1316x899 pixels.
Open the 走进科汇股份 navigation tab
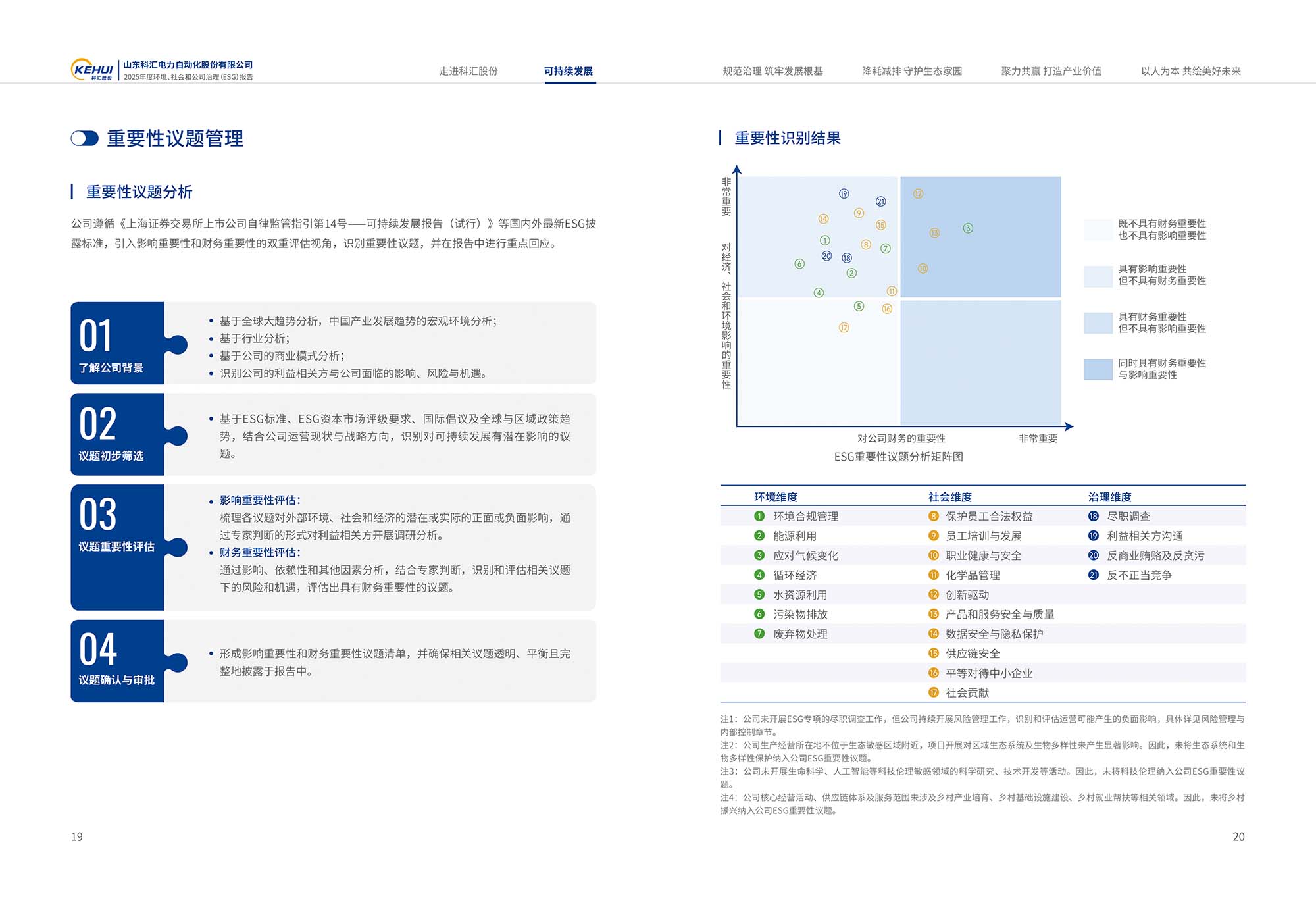(x=468, y=71)
